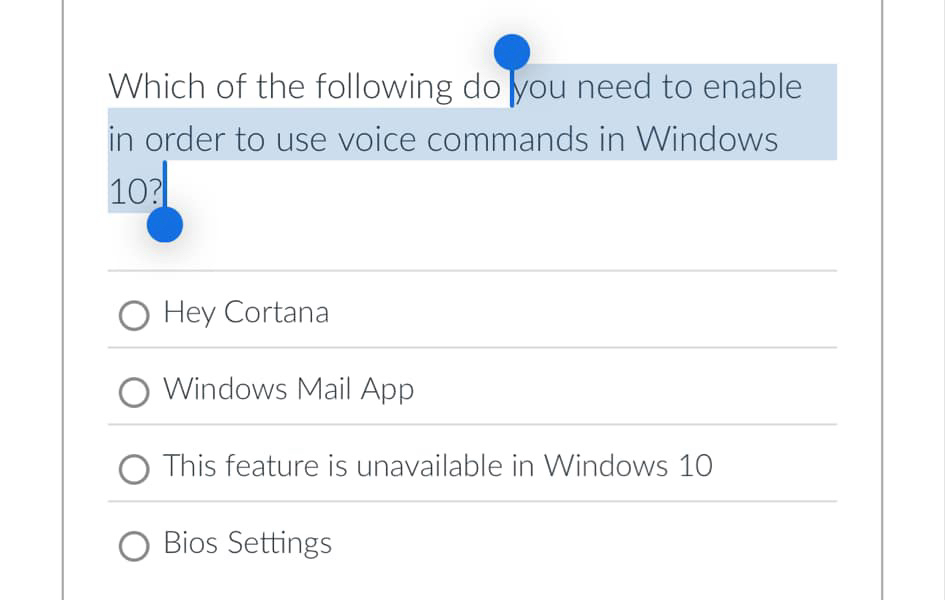This screenshot has height=600, width=945.
Task: Select the Windows Mail App radio button
Action: pyautogui.click(x=133, y=392)
